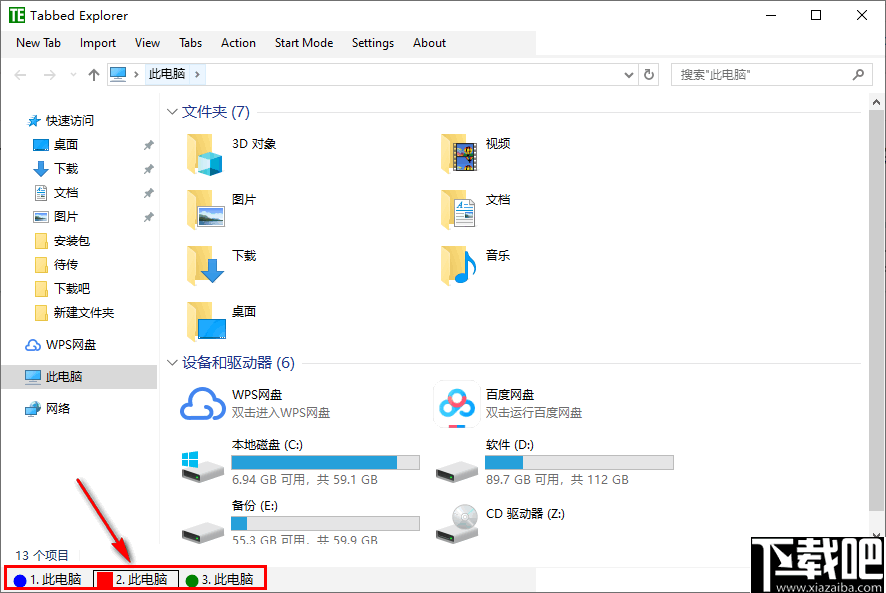Open the address bar history dropdown
This screenshot has height=593, width=886.
point(629,74)
